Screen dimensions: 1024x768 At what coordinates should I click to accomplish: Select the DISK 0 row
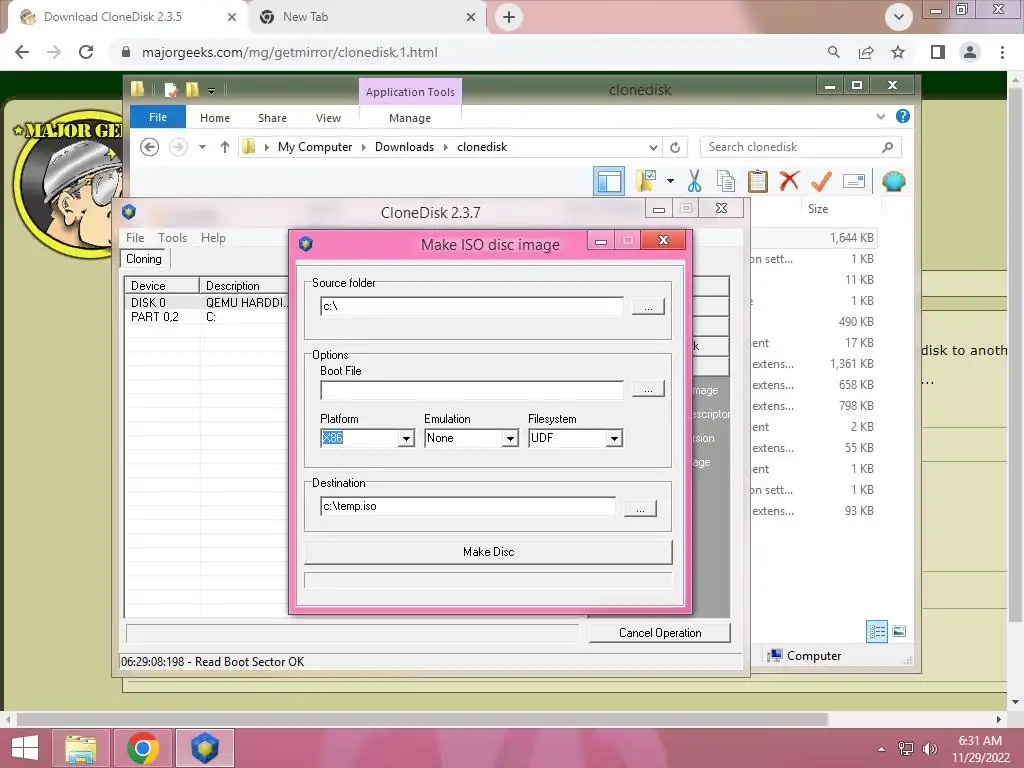206,302
